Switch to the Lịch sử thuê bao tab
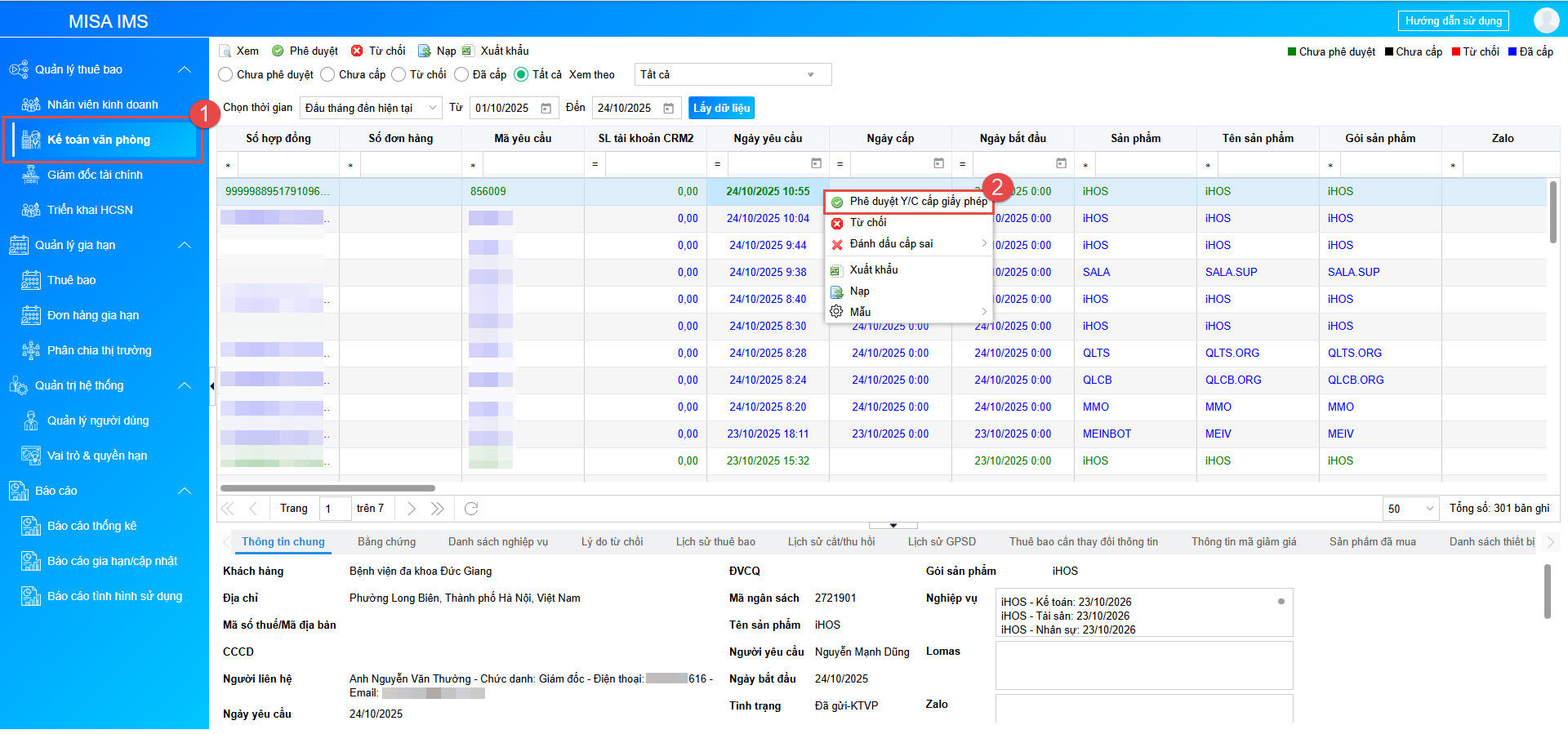The height and width of the screenshot is (734, 1568). click(x=715, y=541)
